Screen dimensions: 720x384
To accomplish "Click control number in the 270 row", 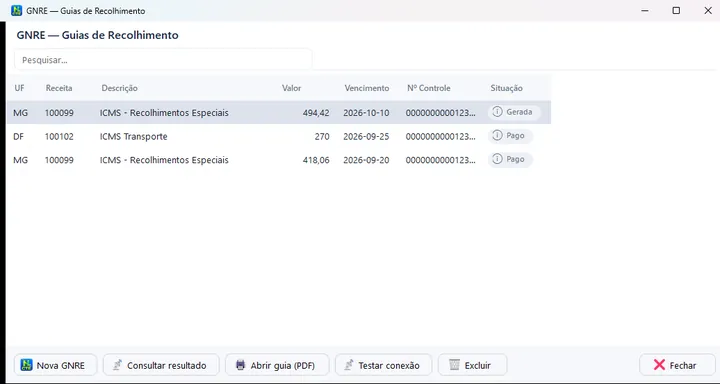I will pyautogui.click(x=440, y=136).
